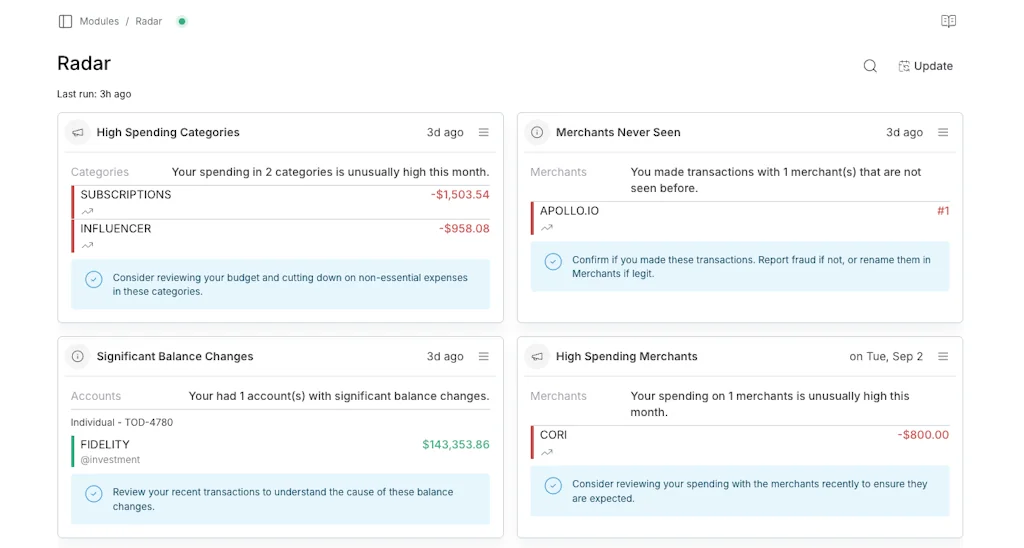Click the search magnifier icon

click(x=870, y=66)
